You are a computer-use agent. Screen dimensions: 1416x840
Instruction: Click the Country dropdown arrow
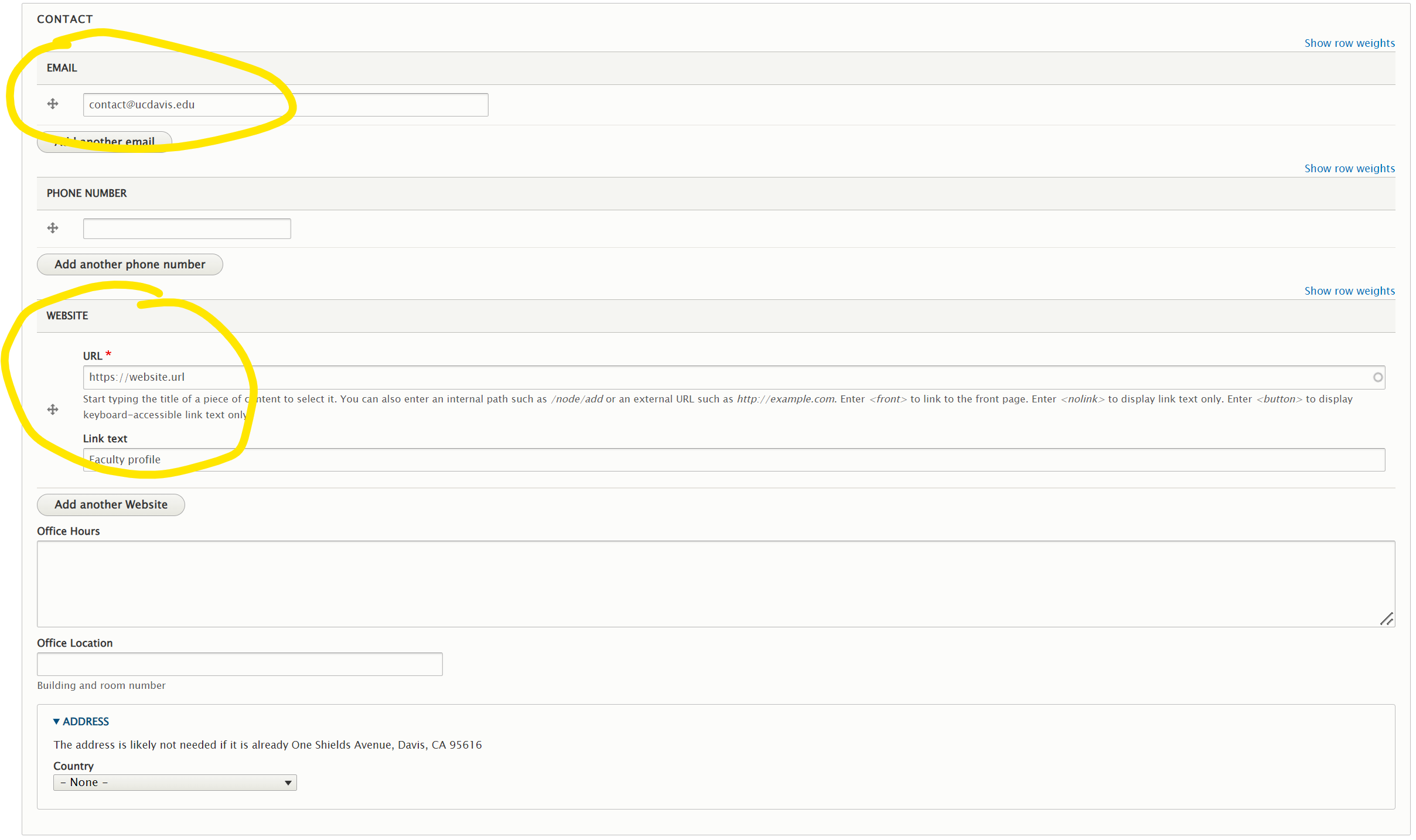pyautogui.click(x=288, y=783)
